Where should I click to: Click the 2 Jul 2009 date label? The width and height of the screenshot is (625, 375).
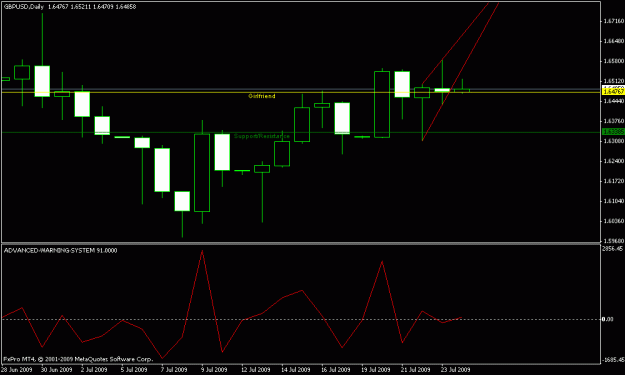[x=94, y=369]
